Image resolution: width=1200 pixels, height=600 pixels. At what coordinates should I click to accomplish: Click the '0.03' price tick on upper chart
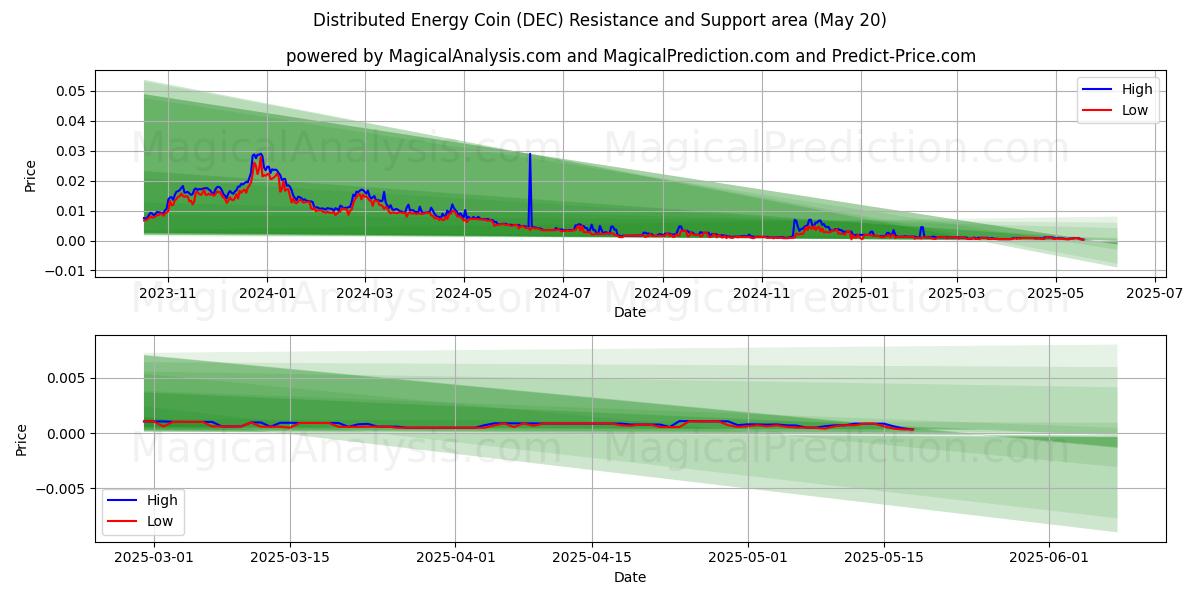click(x=73, y=151)
